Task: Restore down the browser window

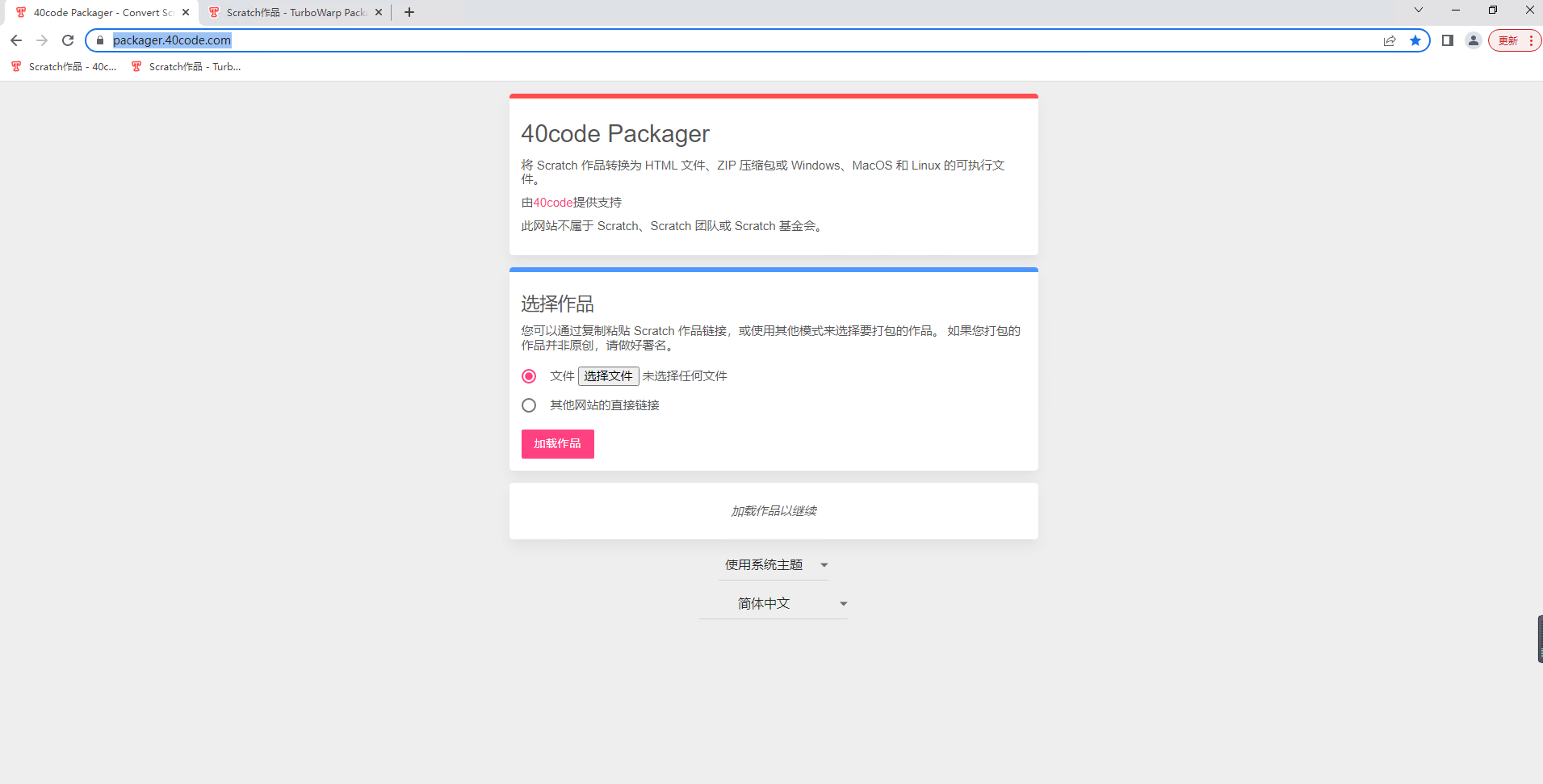Action: coord(1493,10)
